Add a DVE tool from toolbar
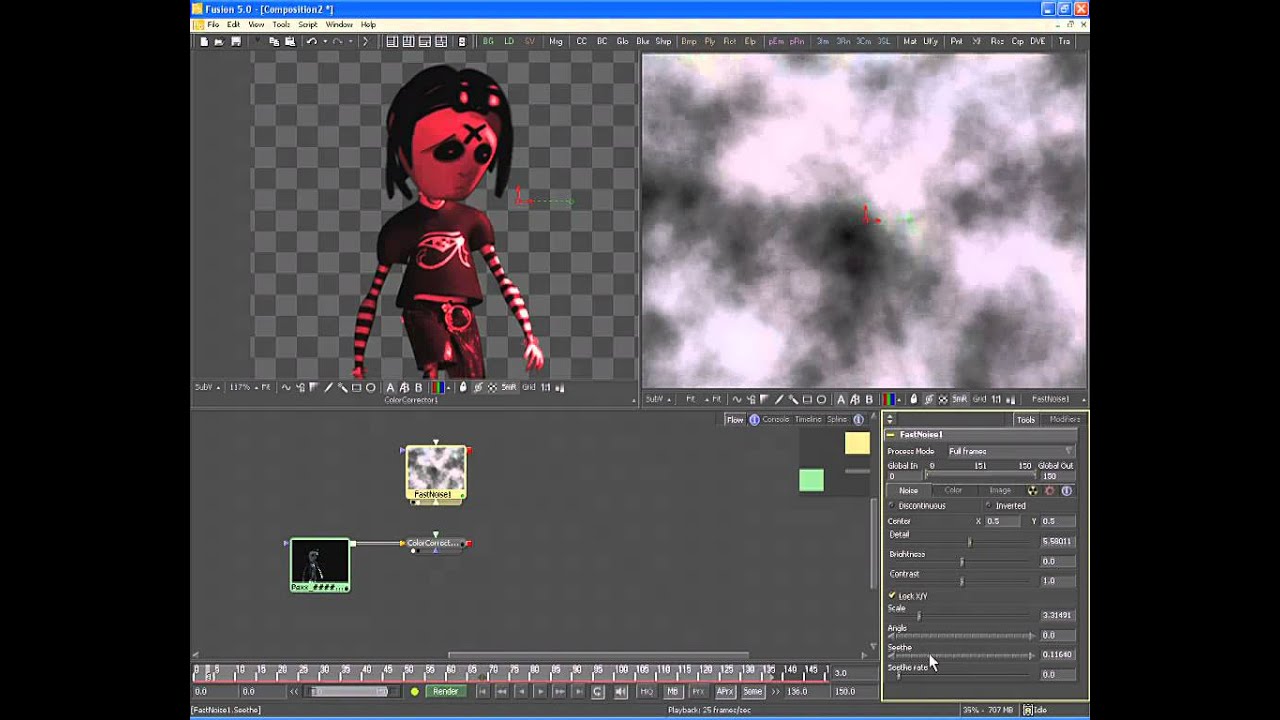This screenshot has height=720, width=1280. tap(1038, 41)
